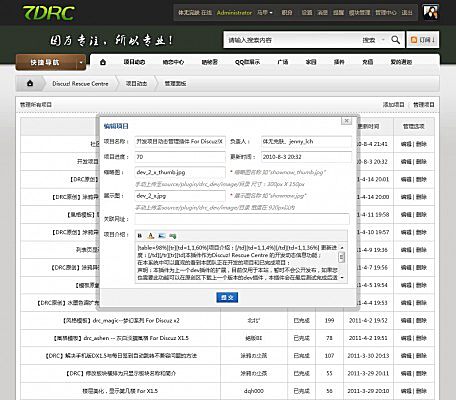
Task: Open the 搜索 type dropdown arrow
Action: 383,40
